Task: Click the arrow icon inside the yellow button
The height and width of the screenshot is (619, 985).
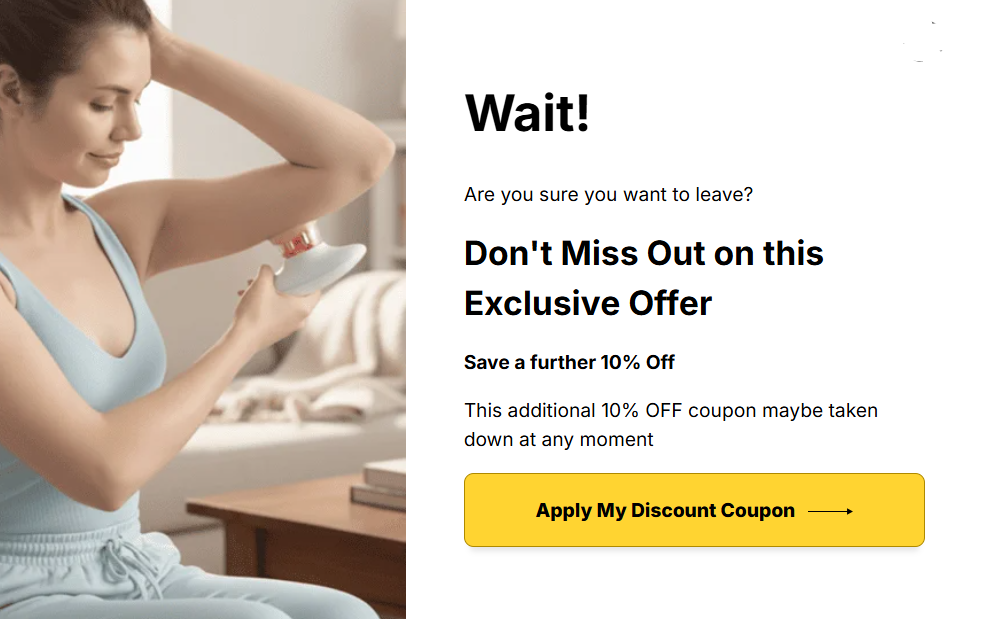Action: click(830, 511)
